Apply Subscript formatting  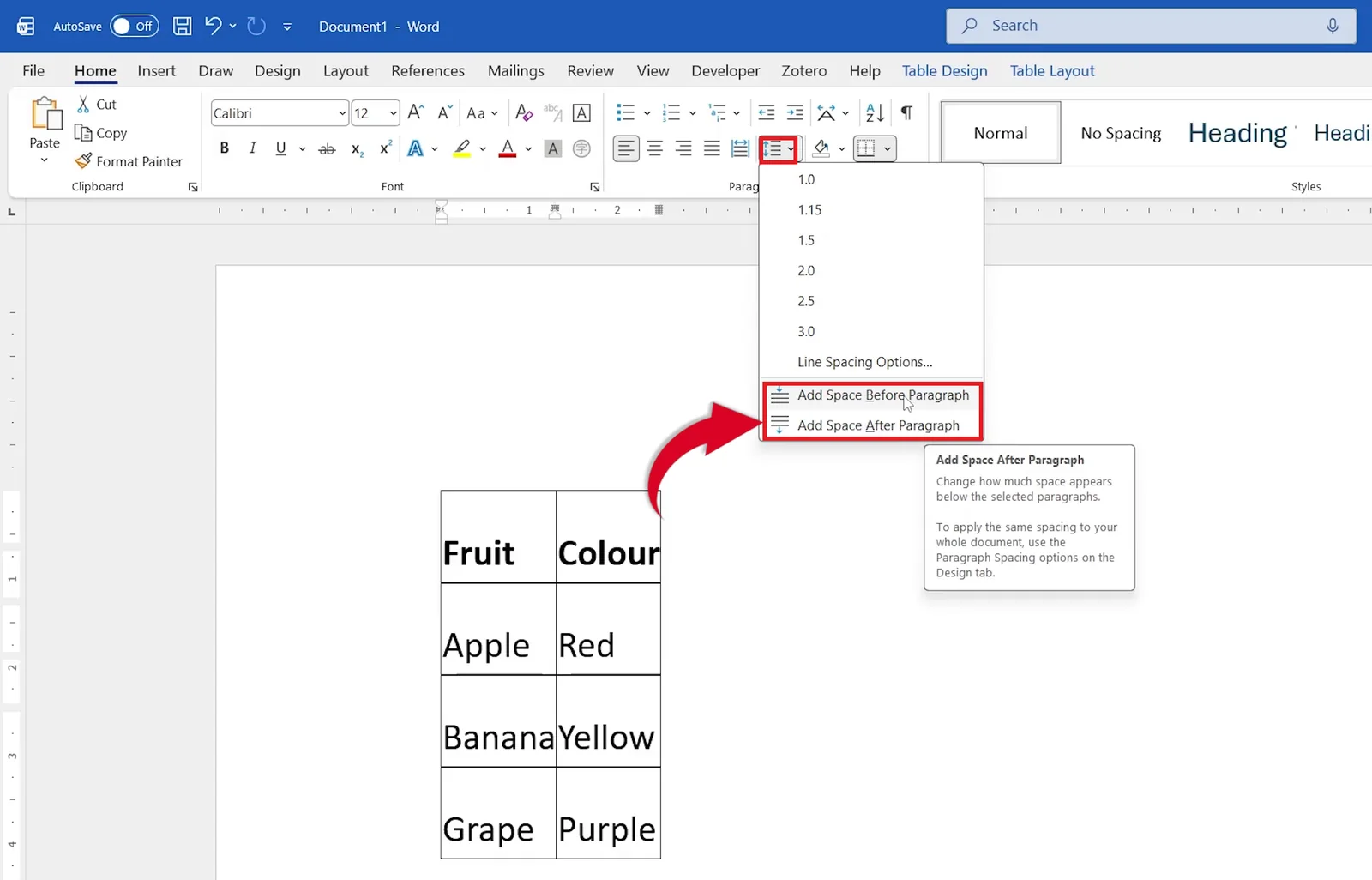click(x=358, y=149)
